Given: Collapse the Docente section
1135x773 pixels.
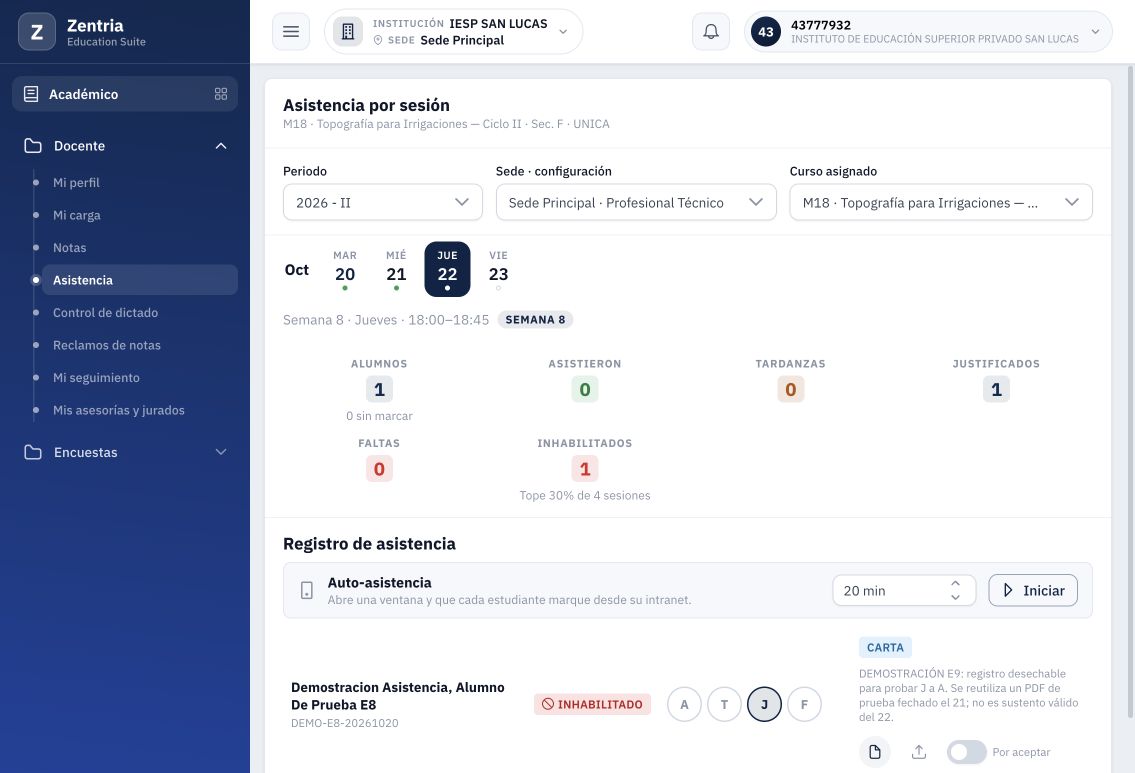Looking at the screenshot, I should coord(221,145).
